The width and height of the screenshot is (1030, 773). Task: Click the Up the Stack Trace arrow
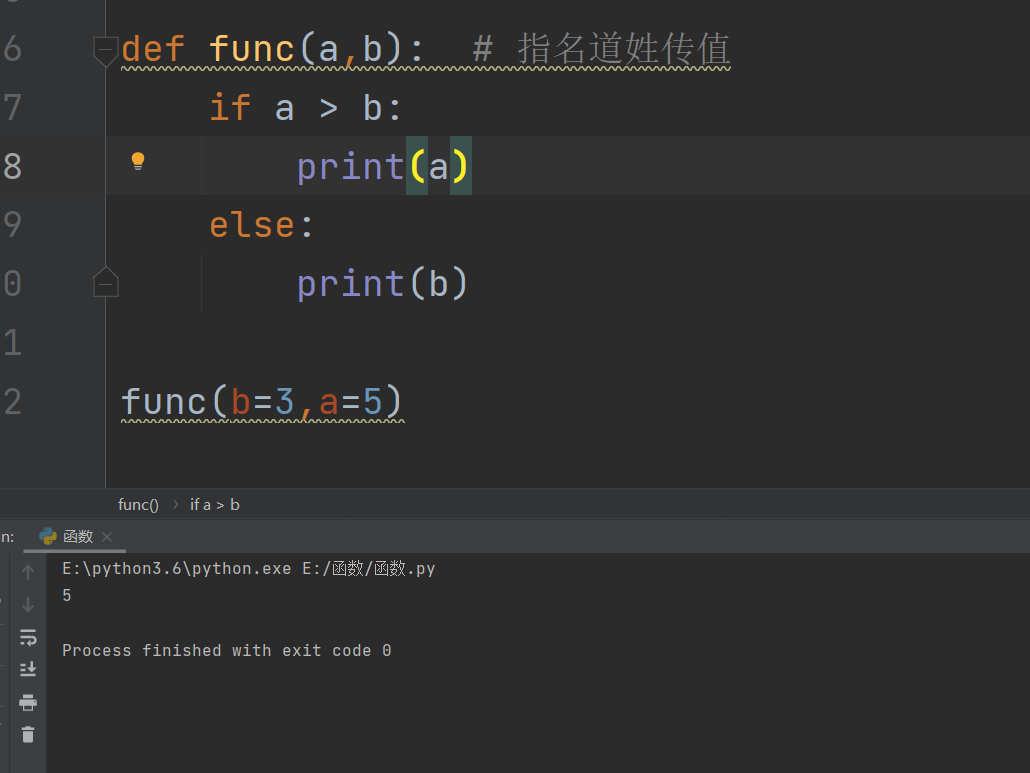(x=28, y=572)
